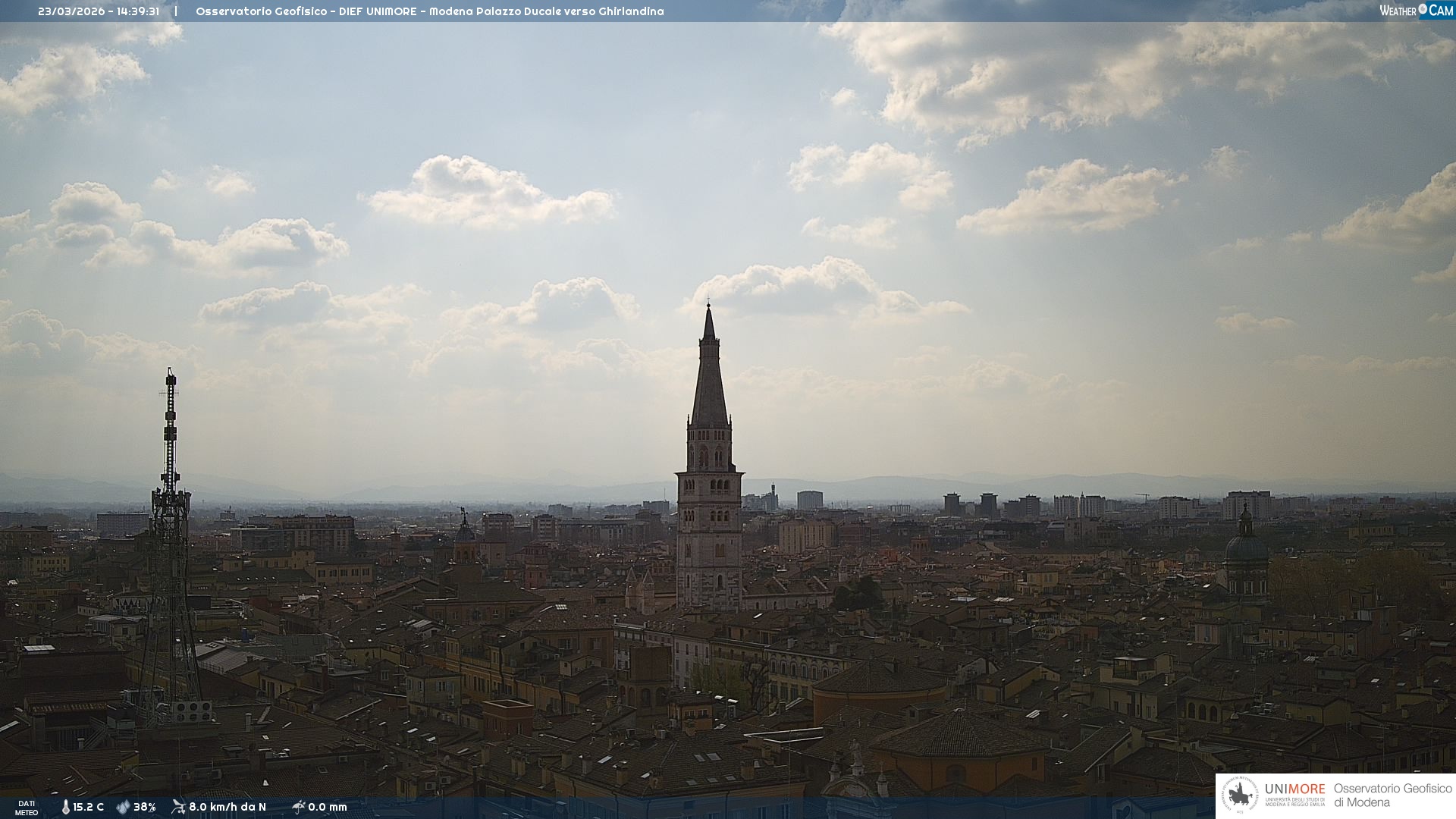
Task: Click the 23/03/2026 date stamp
Action: (73, 11)
